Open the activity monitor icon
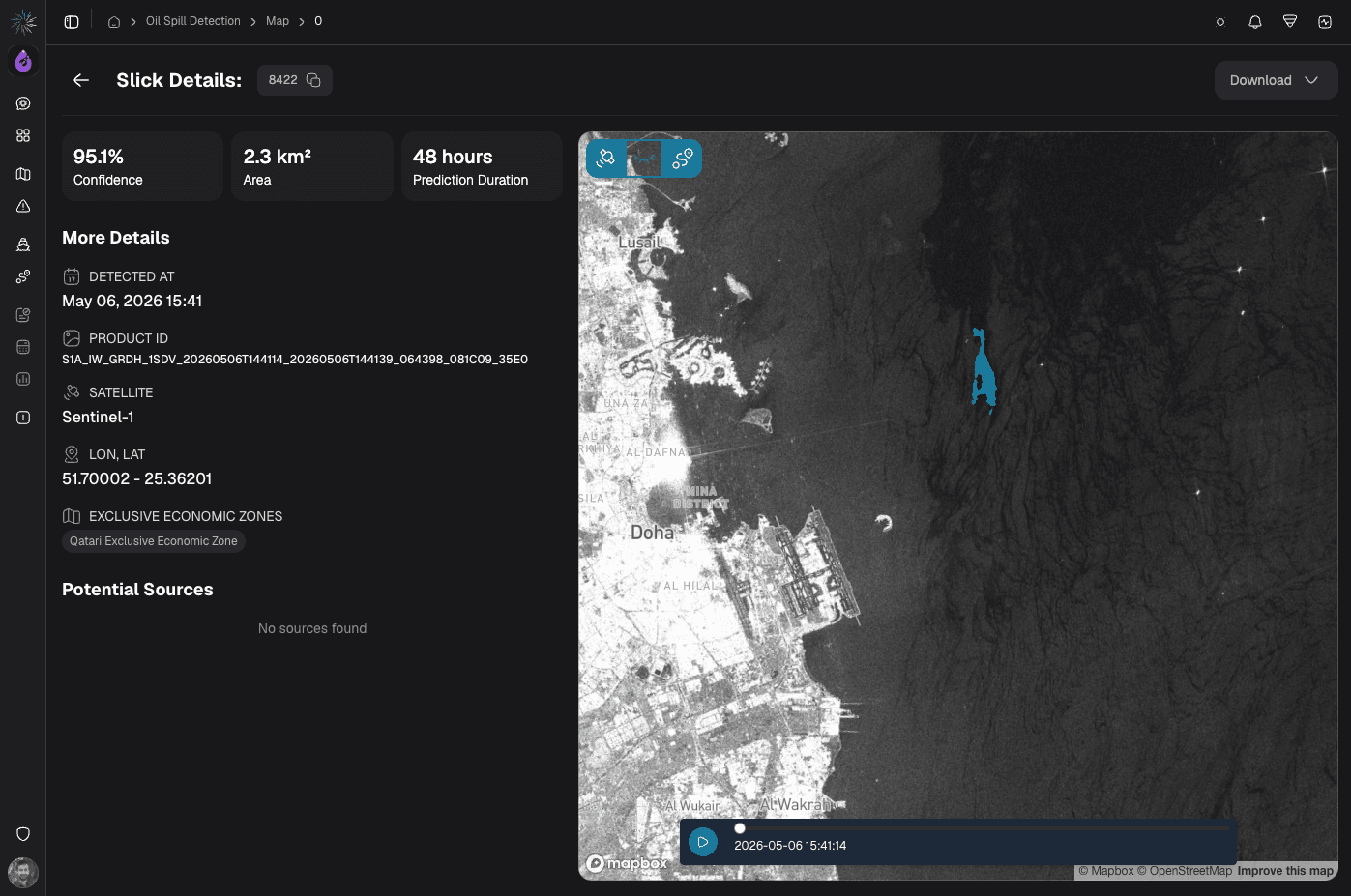 click(x=1325, y=22)
